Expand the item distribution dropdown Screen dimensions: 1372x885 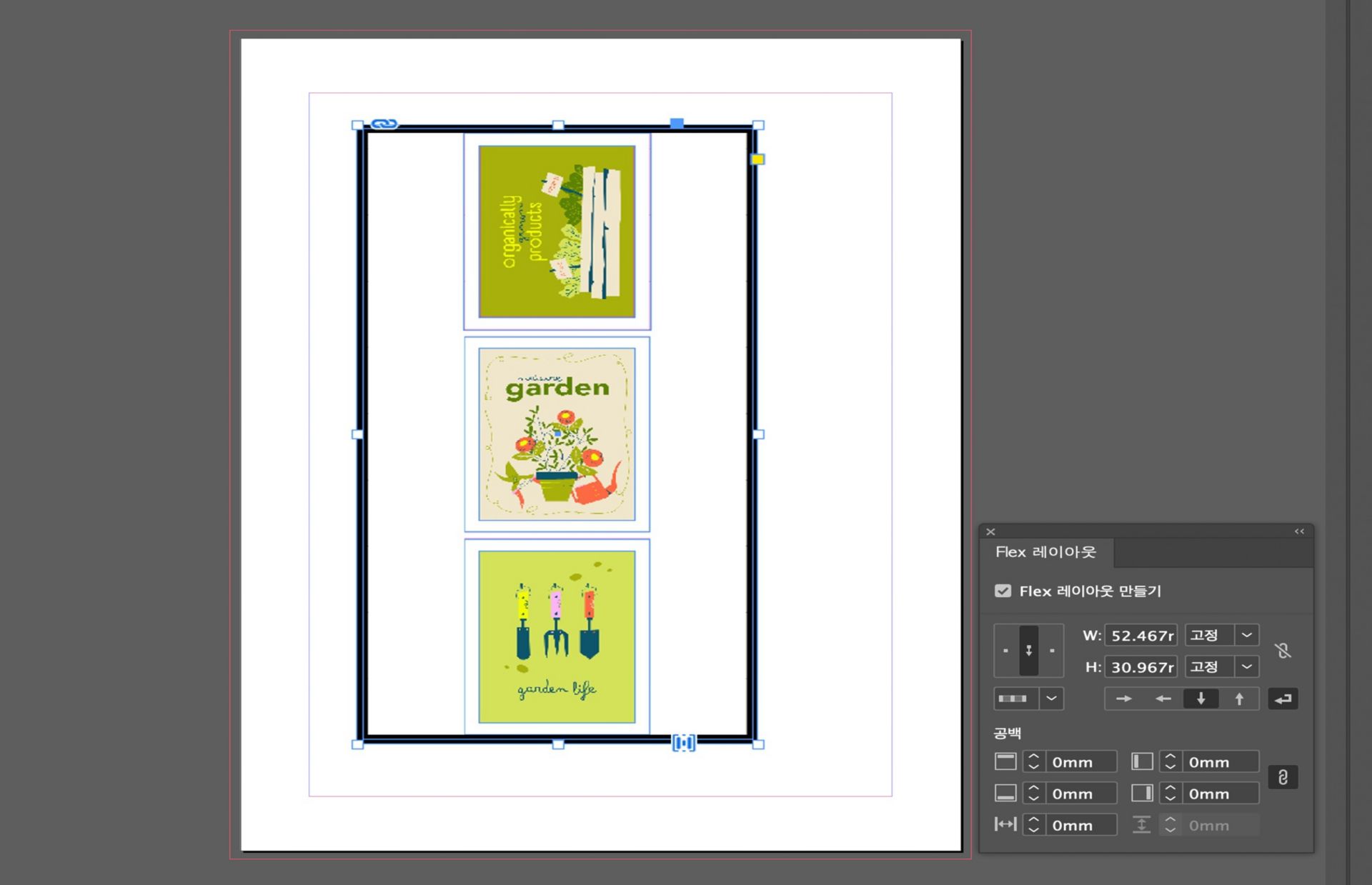click(x=1050, y=699)
